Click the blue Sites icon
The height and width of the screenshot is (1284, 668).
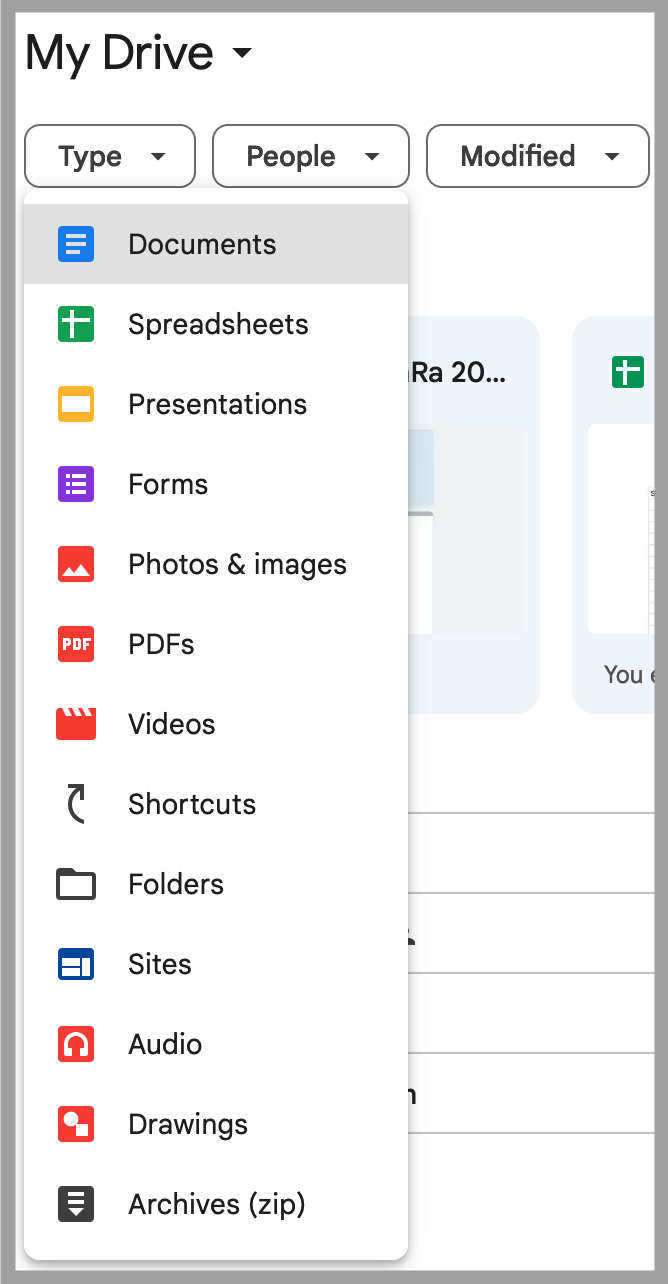pyautogui.click(x=76, y=964)
